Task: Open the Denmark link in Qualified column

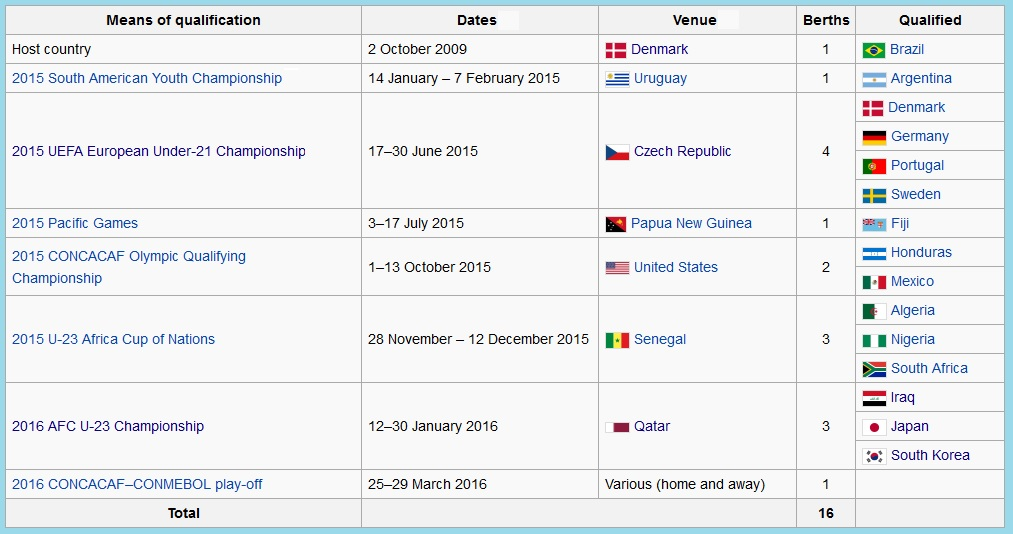Action: coord(917,107)
